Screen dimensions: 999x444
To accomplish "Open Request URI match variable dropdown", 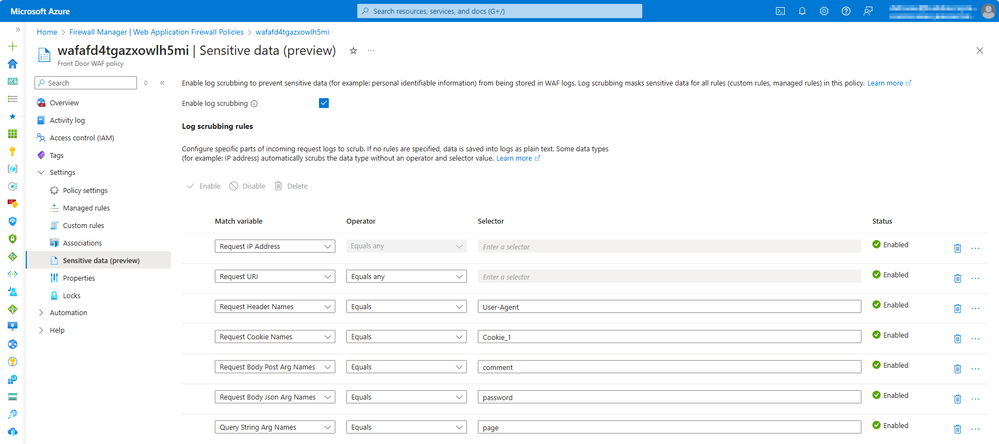I will (x=275, y=276).
